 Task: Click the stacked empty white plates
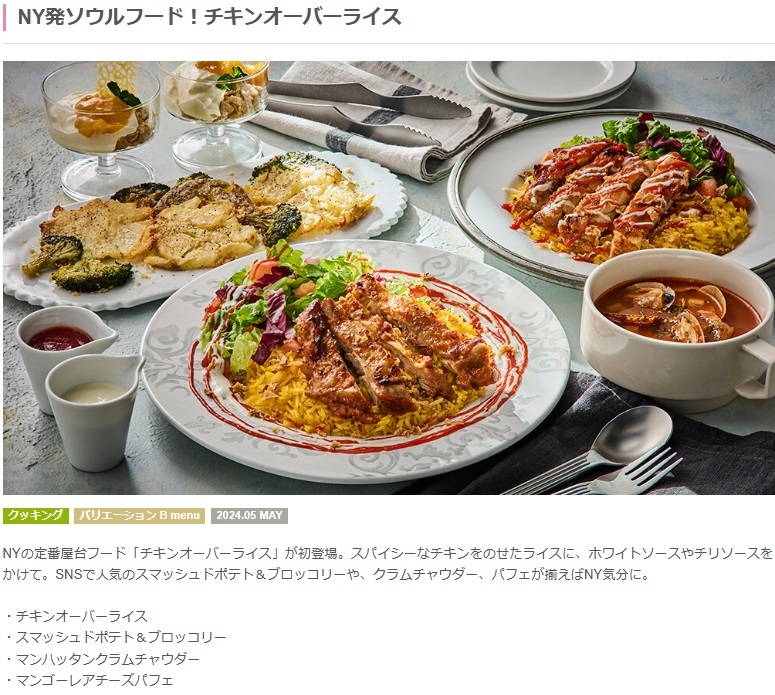coord(550,84)
